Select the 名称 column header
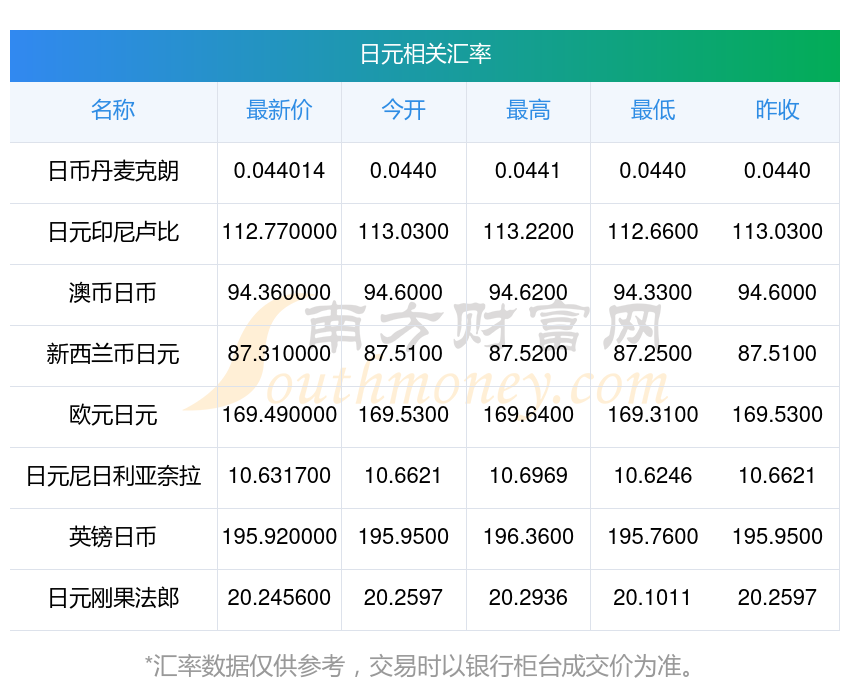The width and height of the screenshot is (850, 698). [x=113, y=110]
